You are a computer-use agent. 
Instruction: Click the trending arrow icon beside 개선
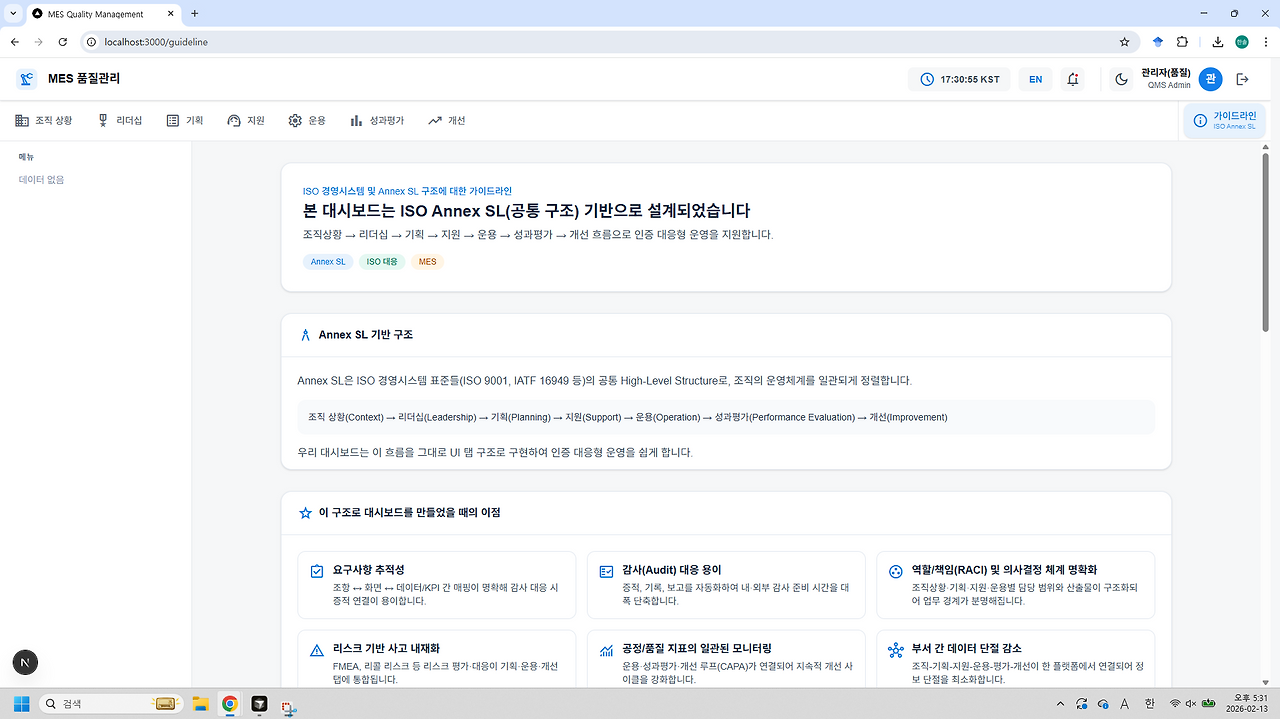pyautogui.click(x=434, y=120)
